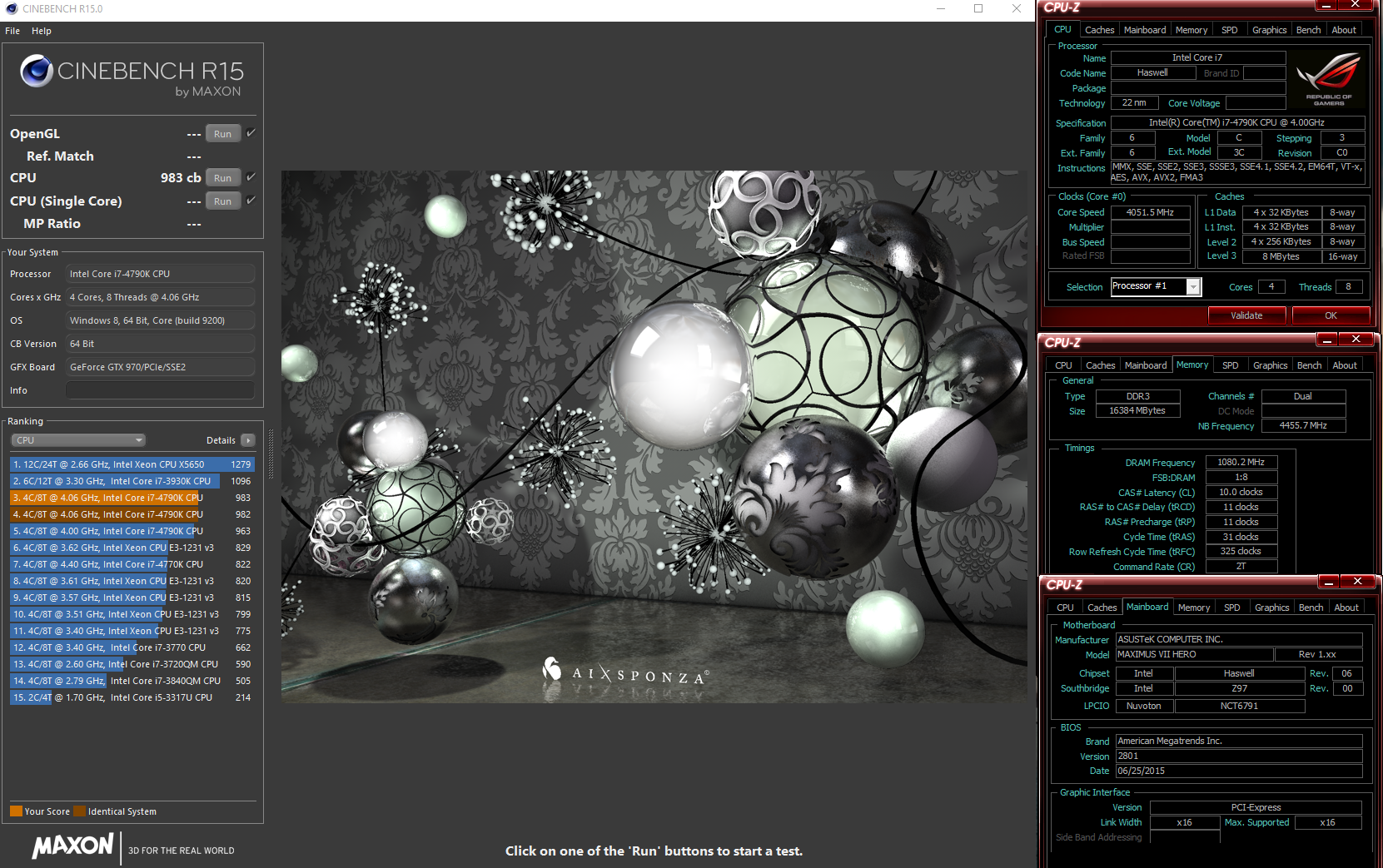Open About tab in bottom CPU-Z window
Image resolution: width=1383 pixels, height=868 pixels.
[x=1346, y=608]
